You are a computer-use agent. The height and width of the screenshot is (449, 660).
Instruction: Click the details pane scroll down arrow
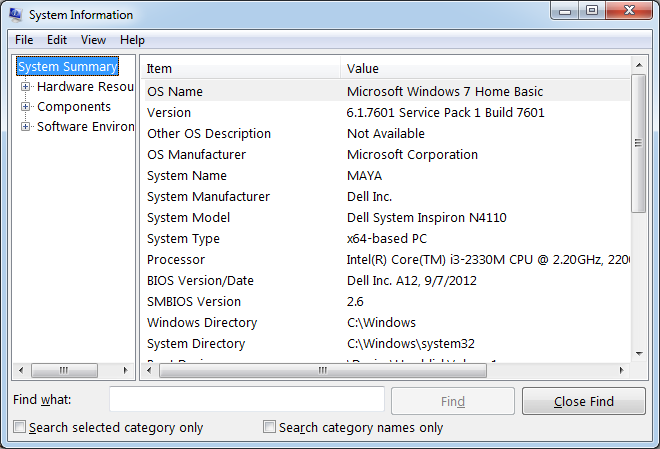(x=639, y=354)
